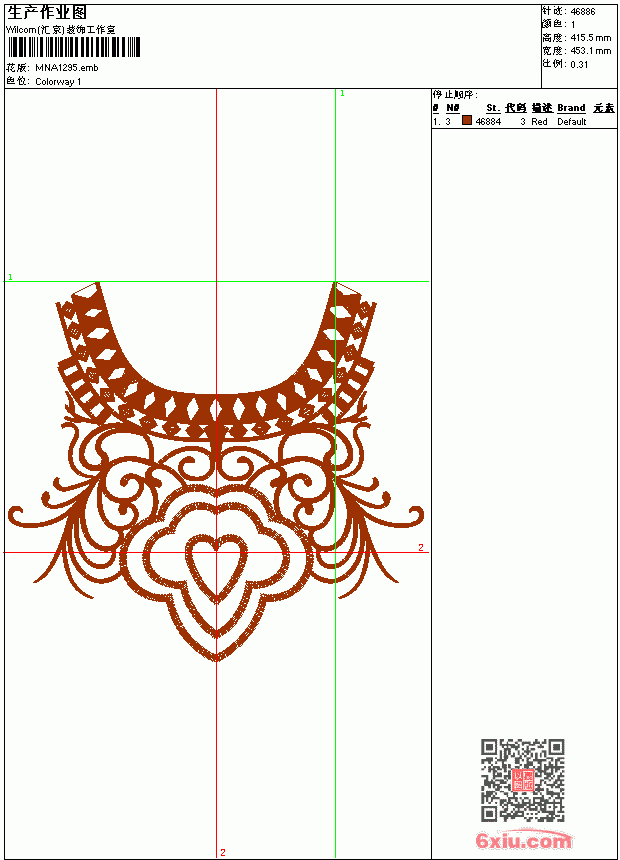Viewport: 620px width, 860px height.
Task: Click the scale value 0.31
Action: click(579, 64)
